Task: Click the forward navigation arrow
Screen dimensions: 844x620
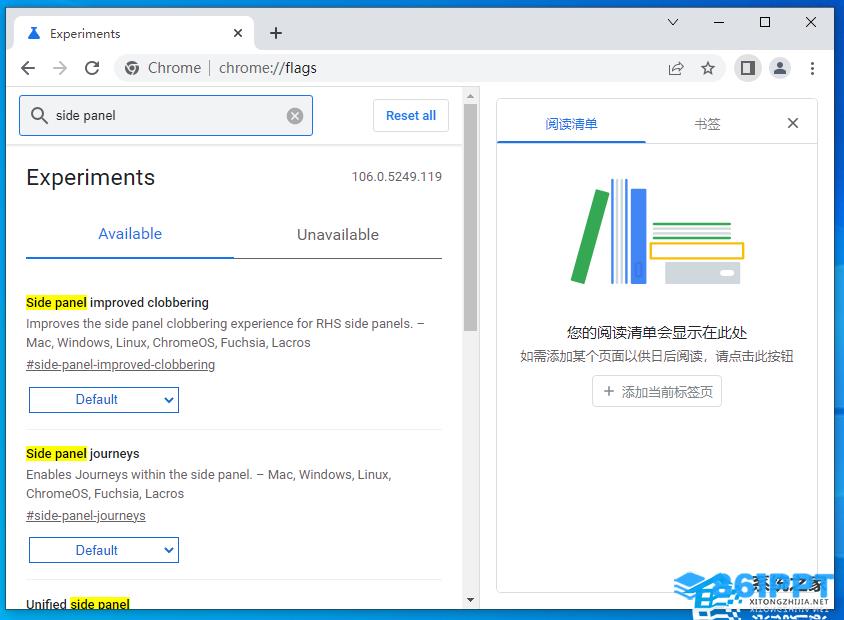Action: tap(60, 68)
